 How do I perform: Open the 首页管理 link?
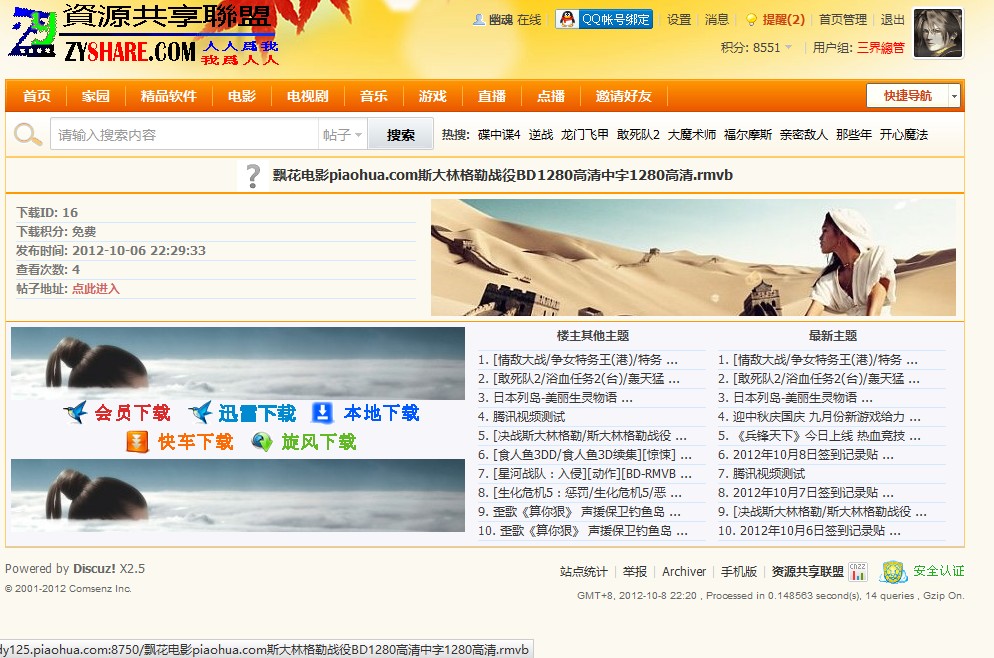[x=843, y=20]
